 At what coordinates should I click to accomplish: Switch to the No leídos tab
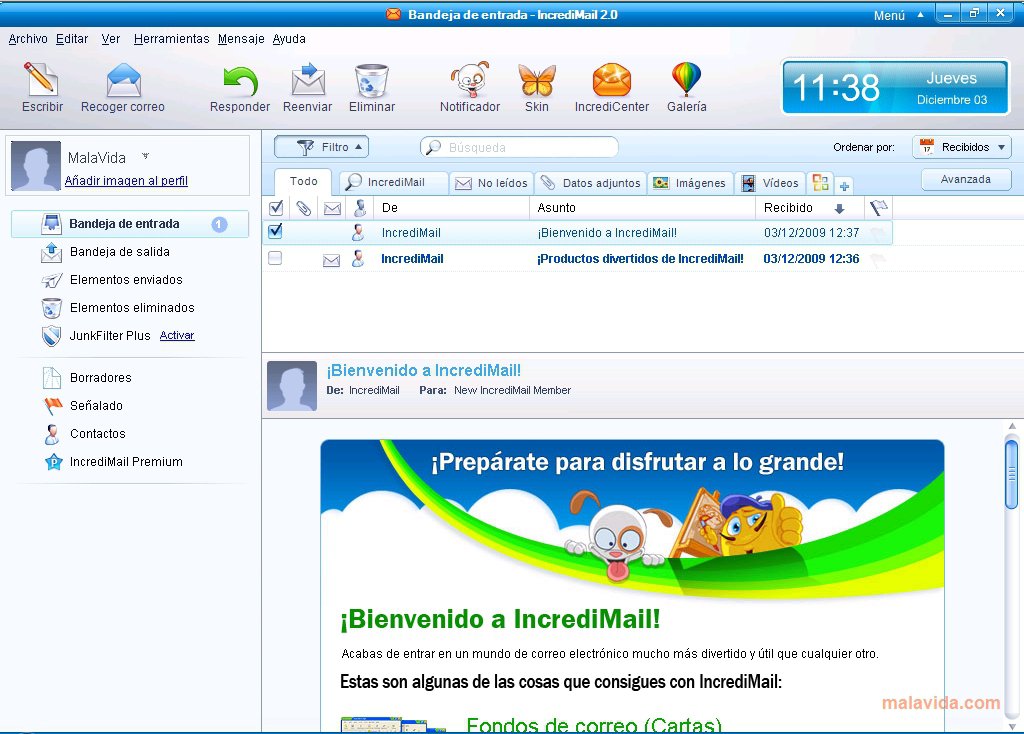point(492,184)
